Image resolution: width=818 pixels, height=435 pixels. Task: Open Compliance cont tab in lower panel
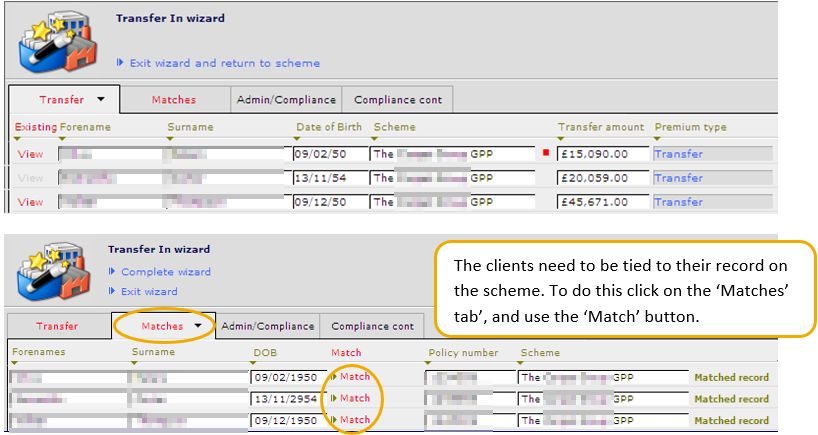click(372, 326)
